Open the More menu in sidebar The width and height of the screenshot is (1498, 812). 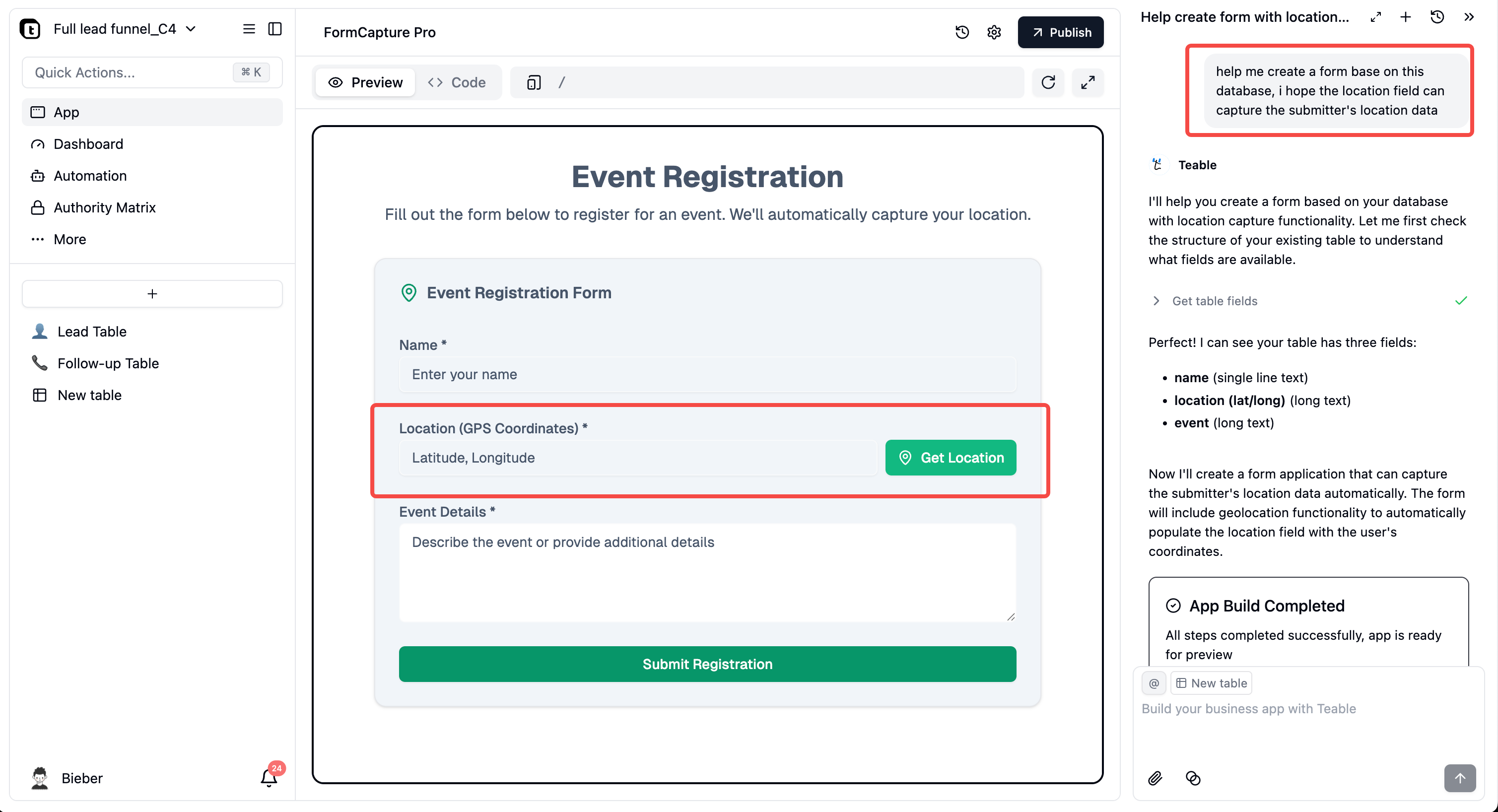[x=70, y=239]
